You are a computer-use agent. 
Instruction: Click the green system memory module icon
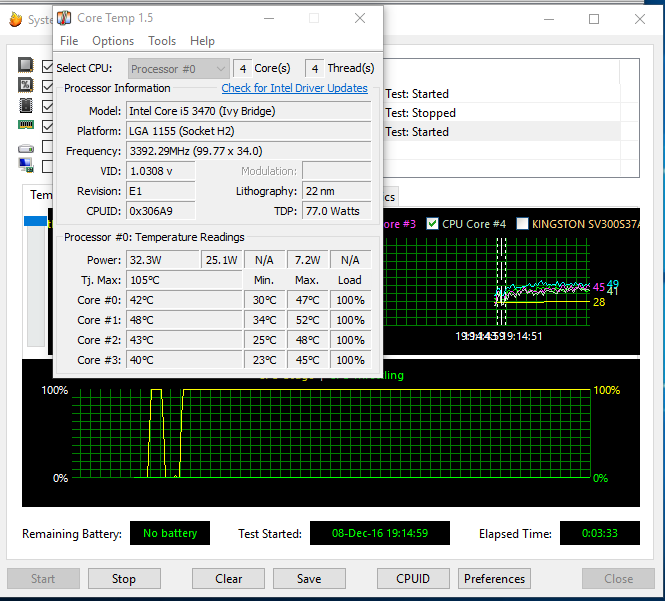[25, 125]
